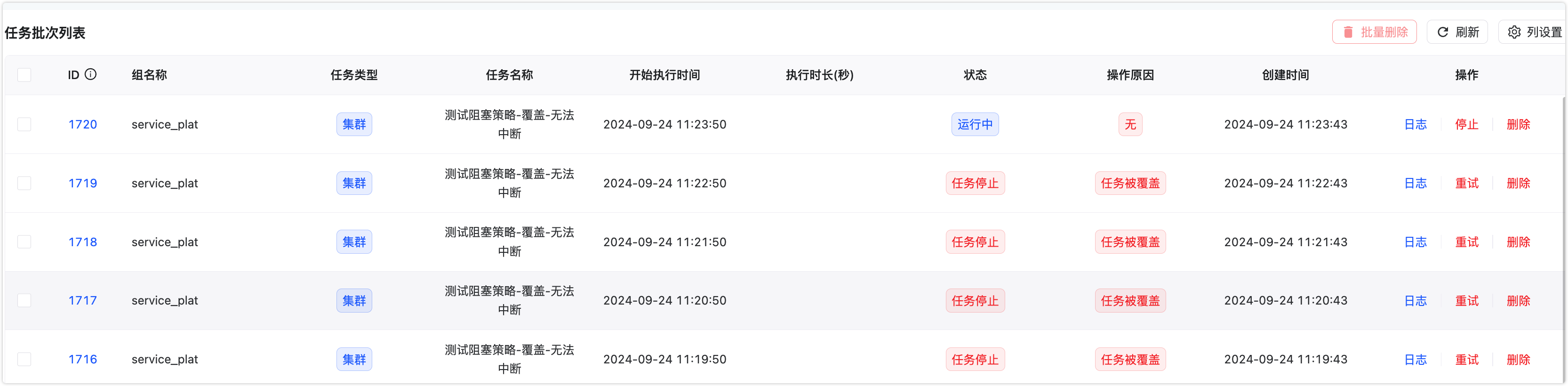
Task: Click the ID column info icon
Action: point(91,74)
